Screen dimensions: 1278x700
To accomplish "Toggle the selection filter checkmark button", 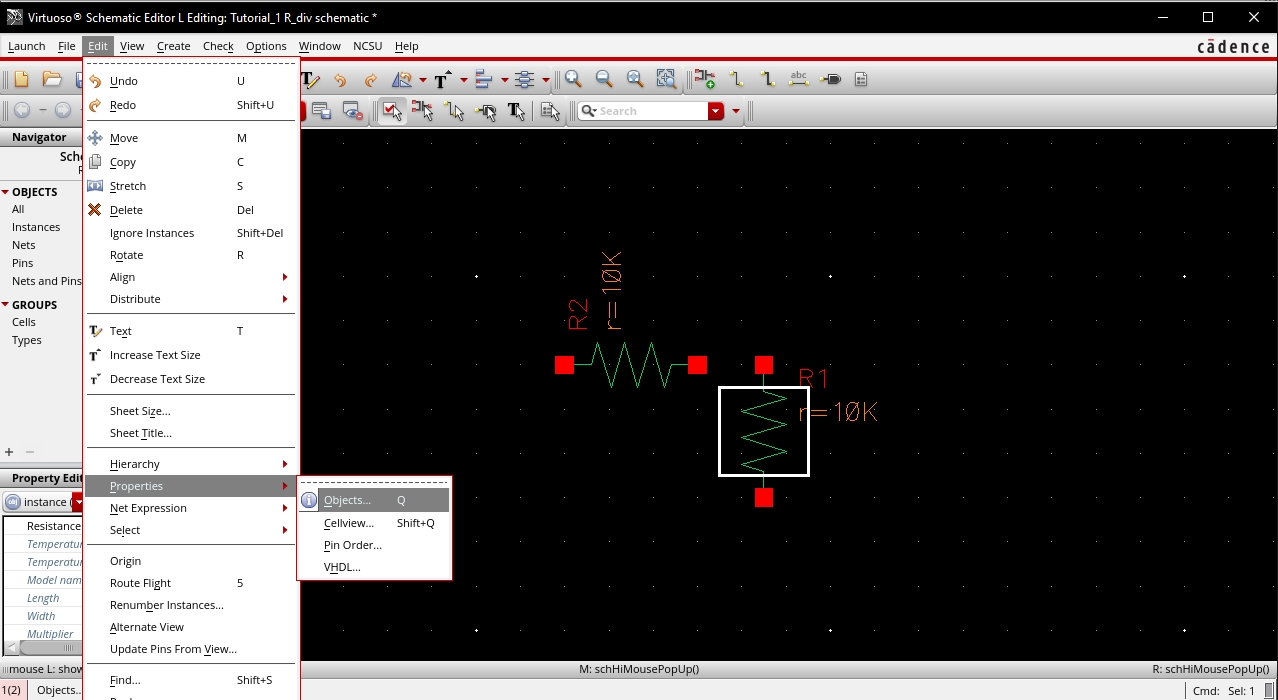I will [x=392, y=111].
